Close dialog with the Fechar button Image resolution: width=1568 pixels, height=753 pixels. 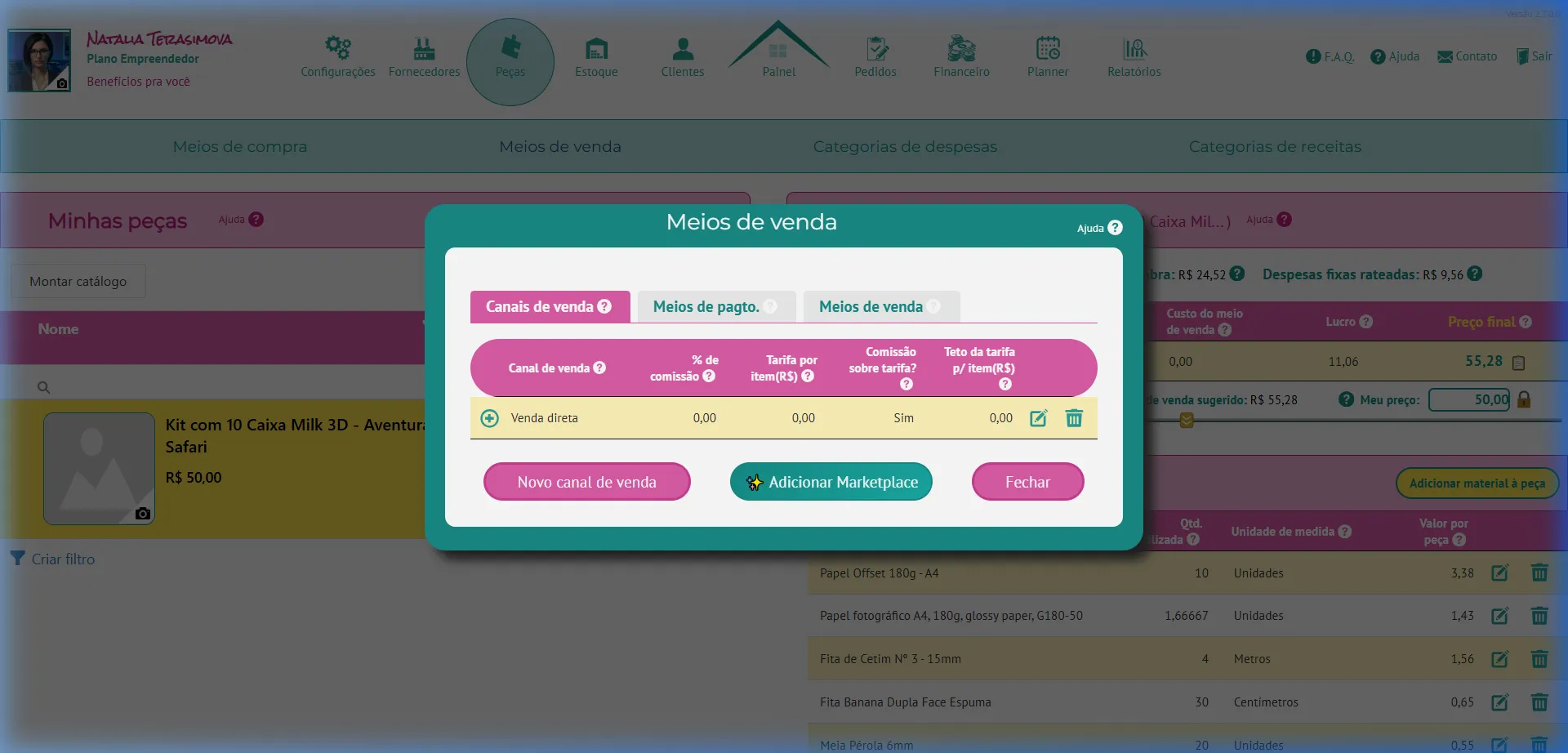tap(1027, 482)
